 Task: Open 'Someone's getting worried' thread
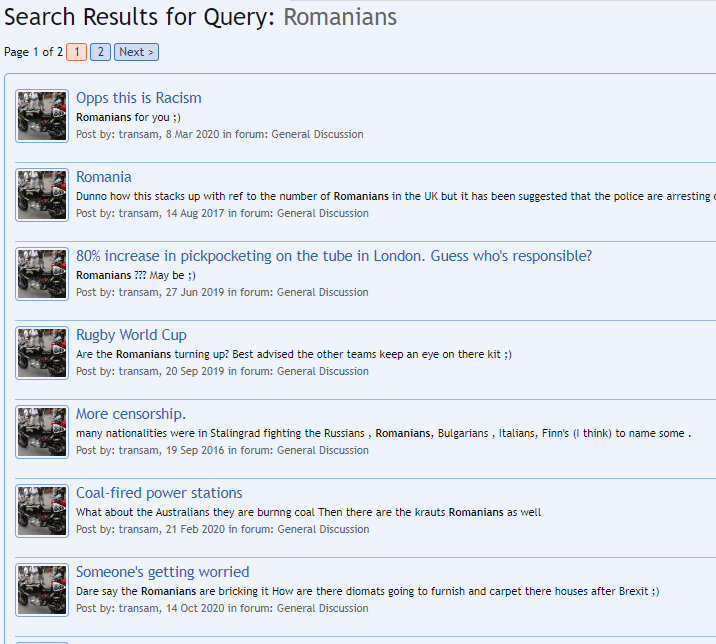162,572
